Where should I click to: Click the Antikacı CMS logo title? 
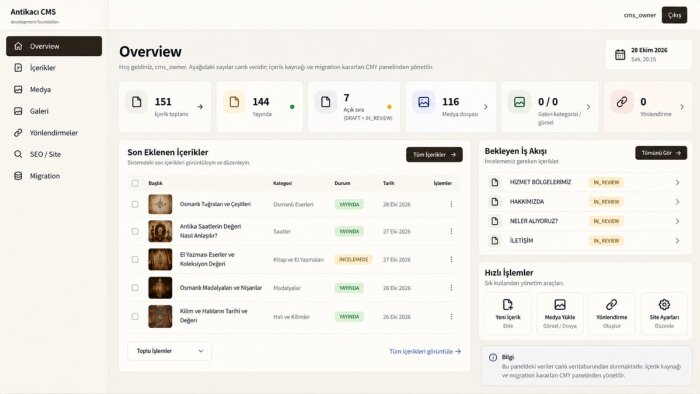[33, 12]
